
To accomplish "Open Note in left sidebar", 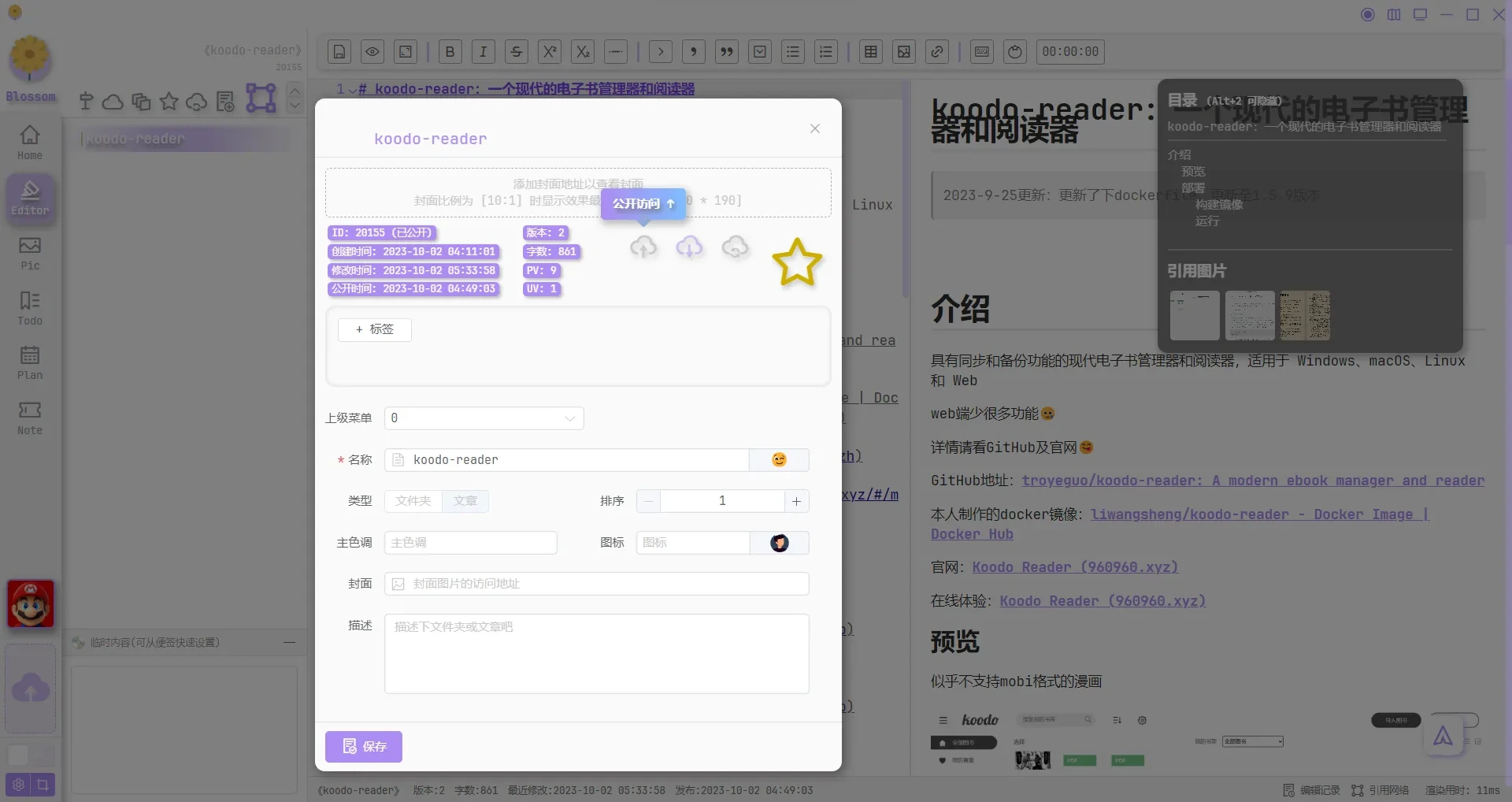I will pos(30,418).
